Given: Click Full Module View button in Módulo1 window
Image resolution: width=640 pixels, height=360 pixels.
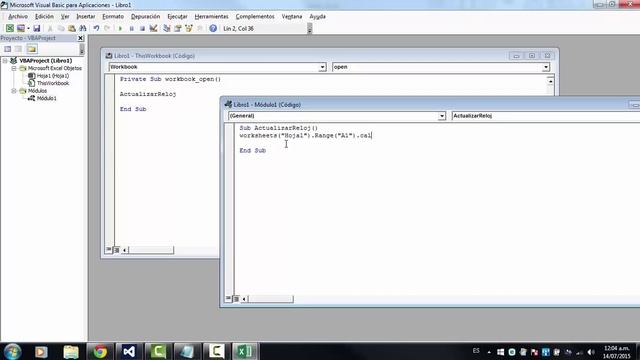Looking at the screenshot, I should click(x=236, y=299).
